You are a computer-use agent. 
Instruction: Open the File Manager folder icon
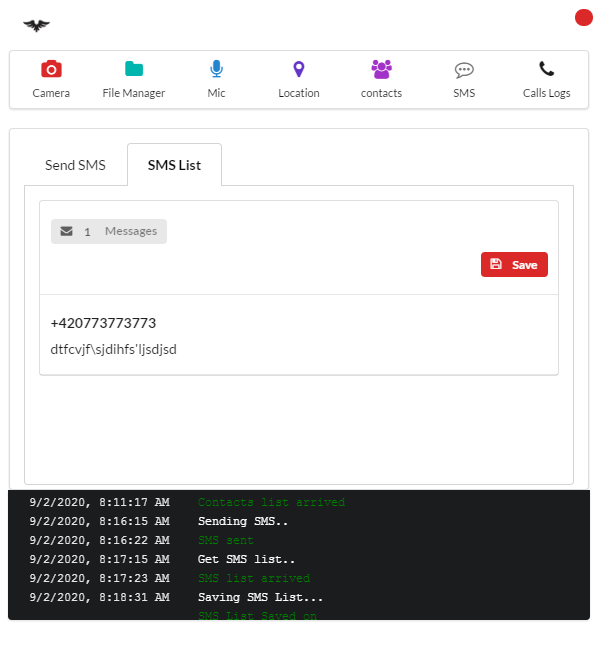pos(134,69)
